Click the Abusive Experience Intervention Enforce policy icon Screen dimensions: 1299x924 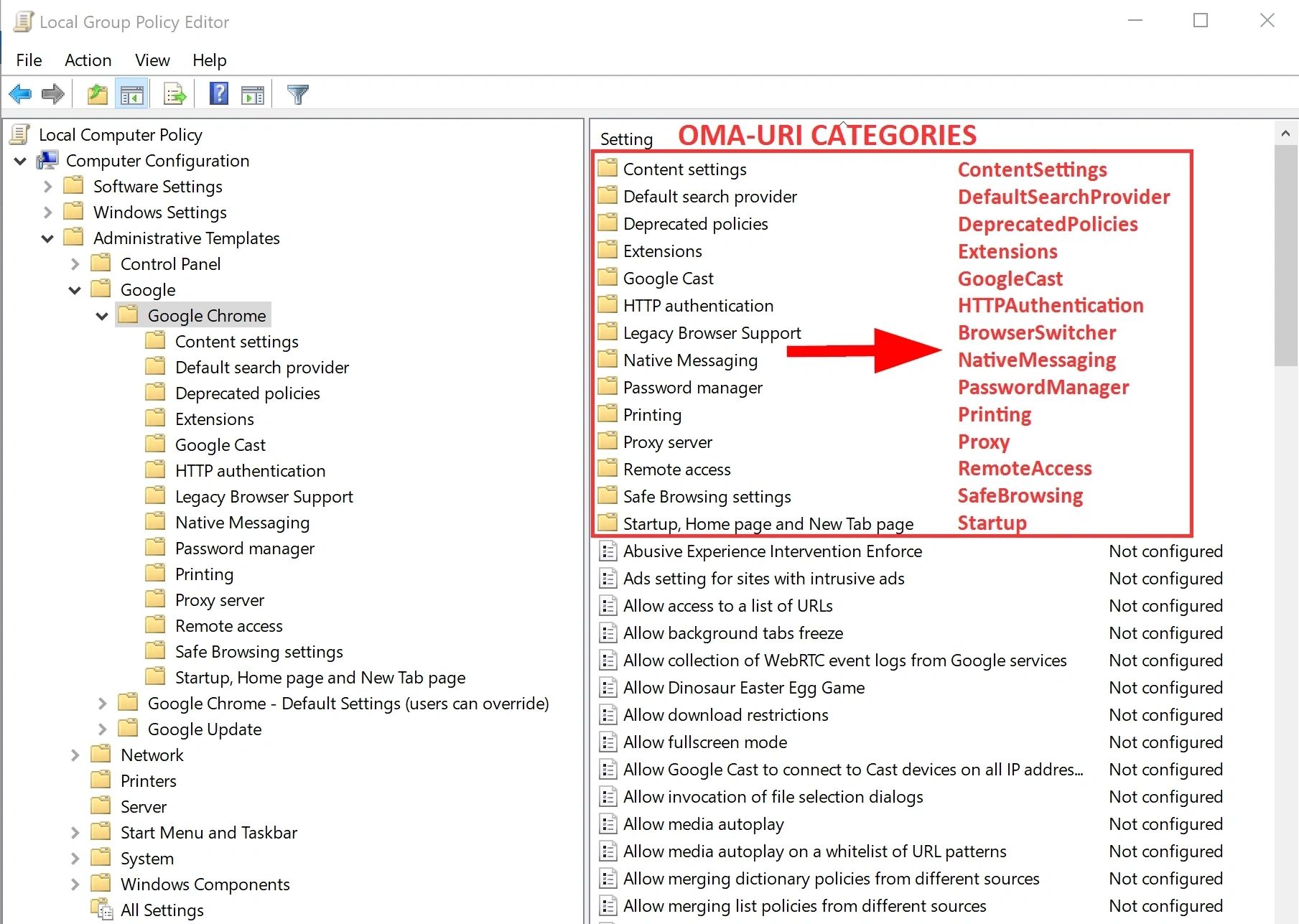[x=608, y=551]
